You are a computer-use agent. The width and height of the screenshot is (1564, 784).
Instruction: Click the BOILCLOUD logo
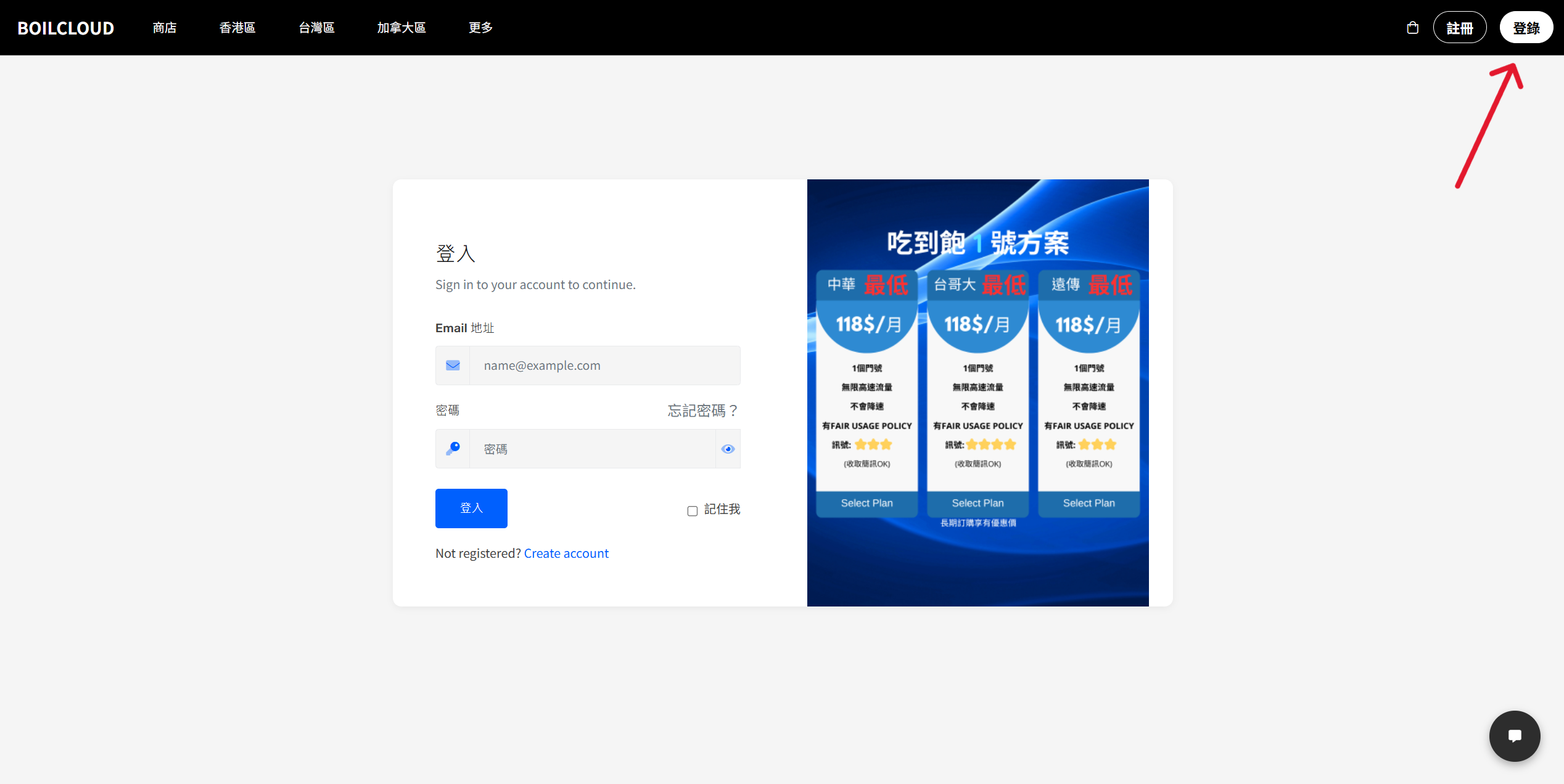pos(66,28)
